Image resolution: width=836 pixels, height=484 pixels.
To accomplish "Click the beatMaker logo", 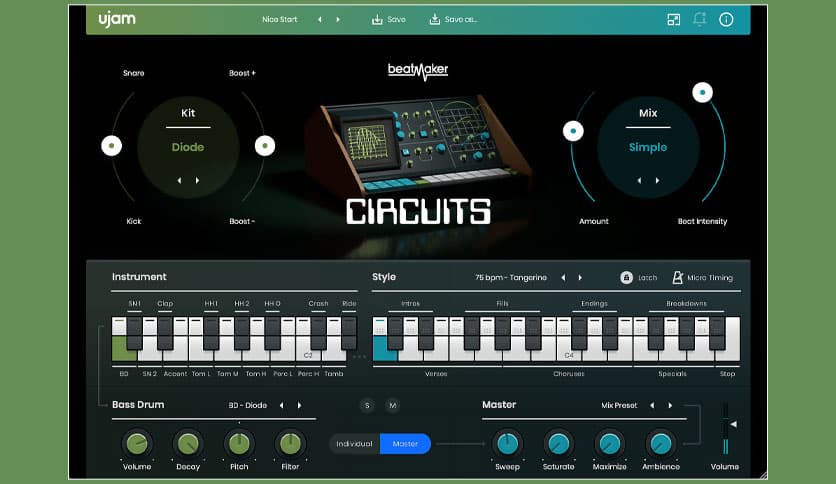I will click(x=418, y=70).
